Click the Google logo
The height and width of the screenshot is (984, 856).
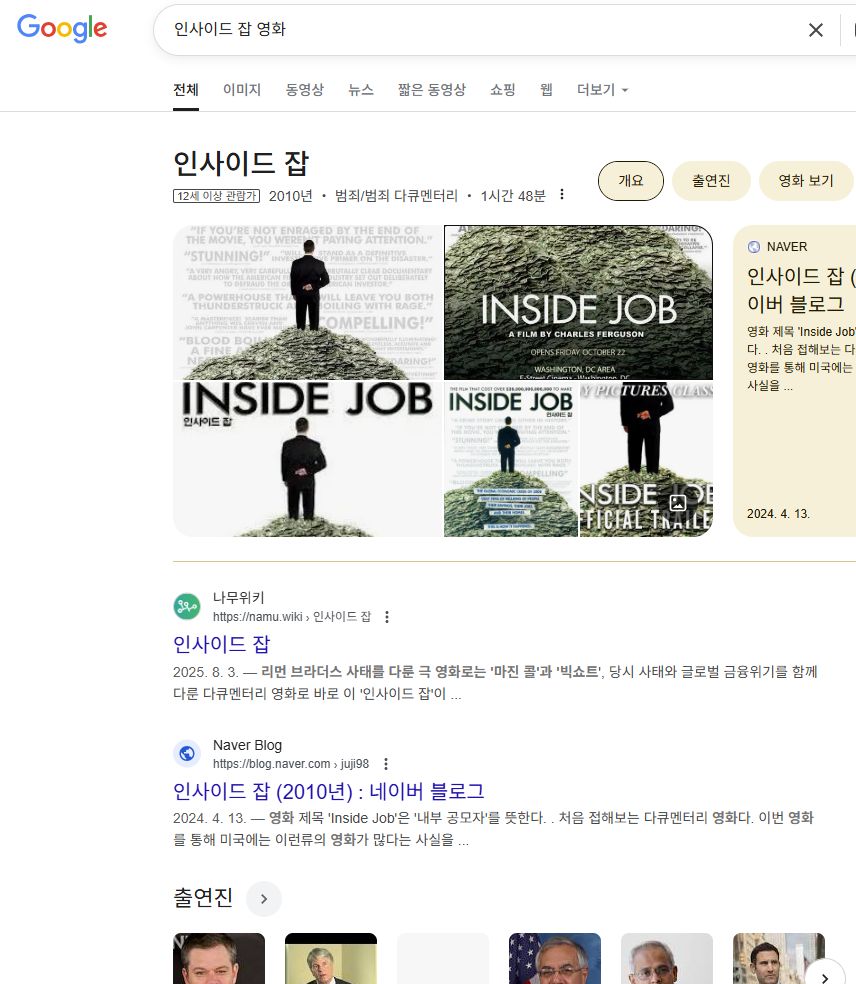[x=62, y=28]
